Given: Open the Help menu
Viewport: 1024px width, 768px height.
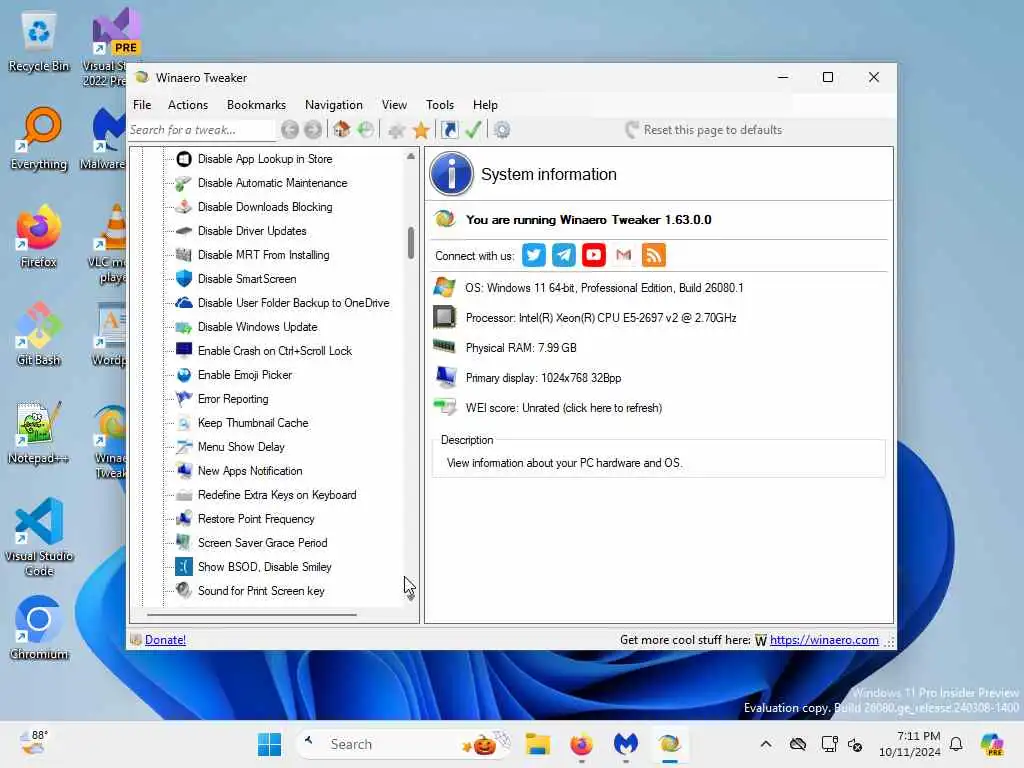Looking at the screenshot, I should coord(485,104).
